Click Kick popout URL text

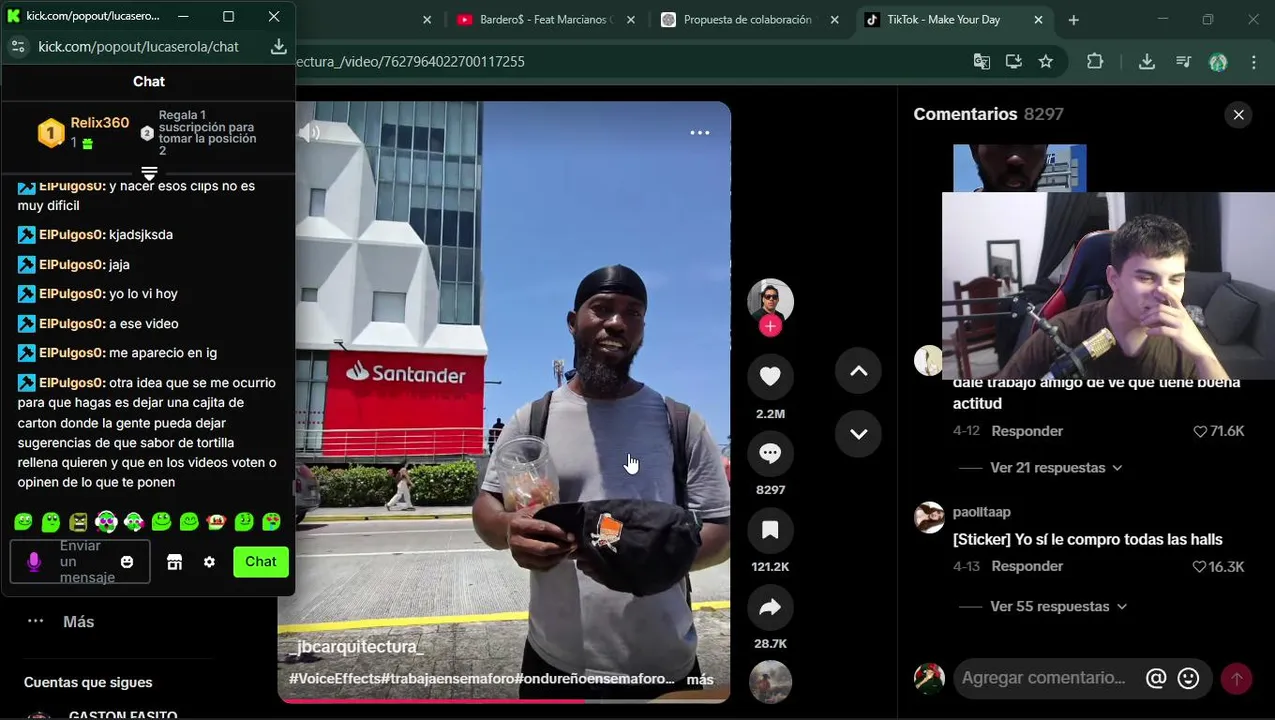(x=138, y=47)
